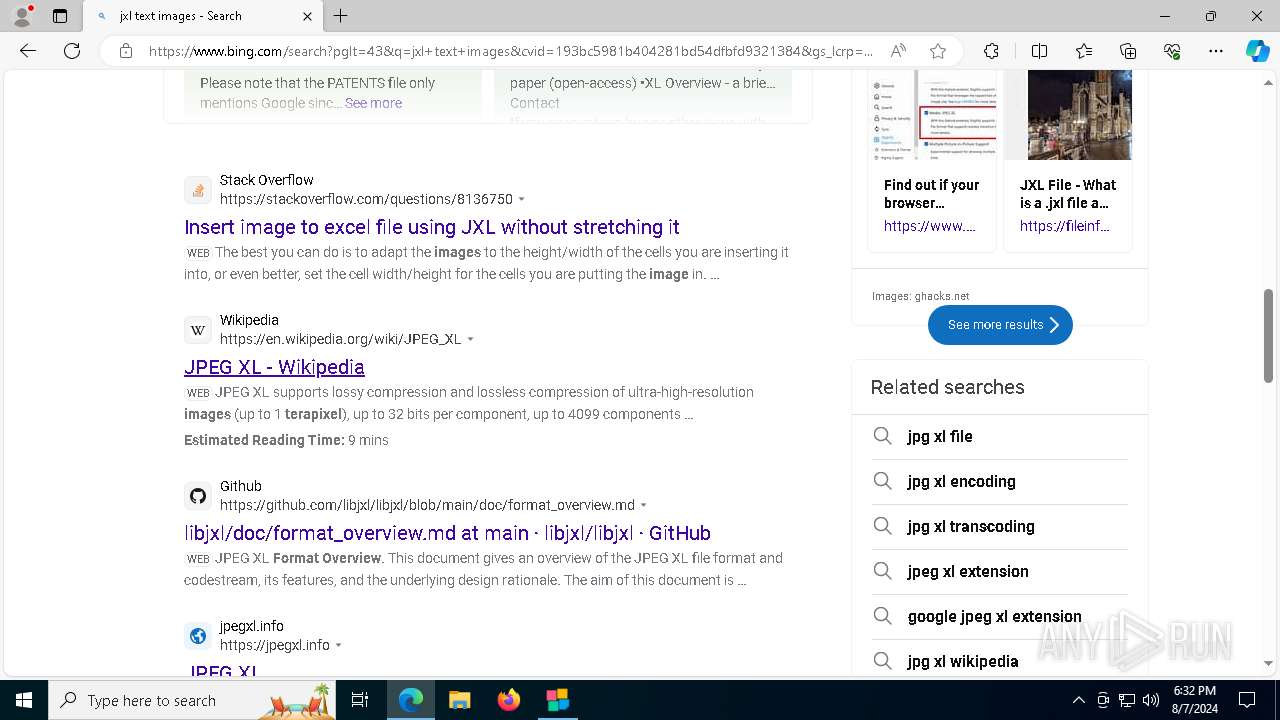Open the Extensions puzzle icon

coord(991,51)
